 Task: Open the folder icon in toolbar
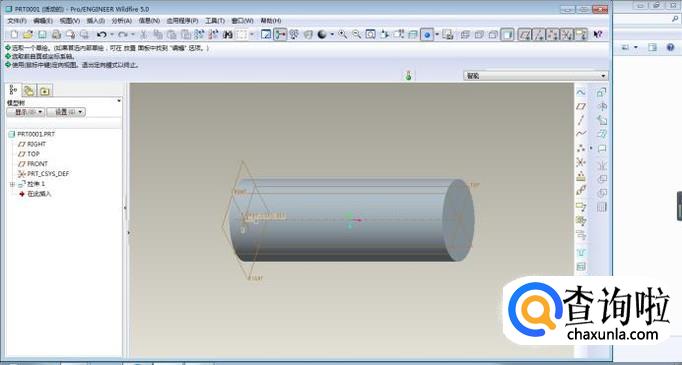[28, 34]
